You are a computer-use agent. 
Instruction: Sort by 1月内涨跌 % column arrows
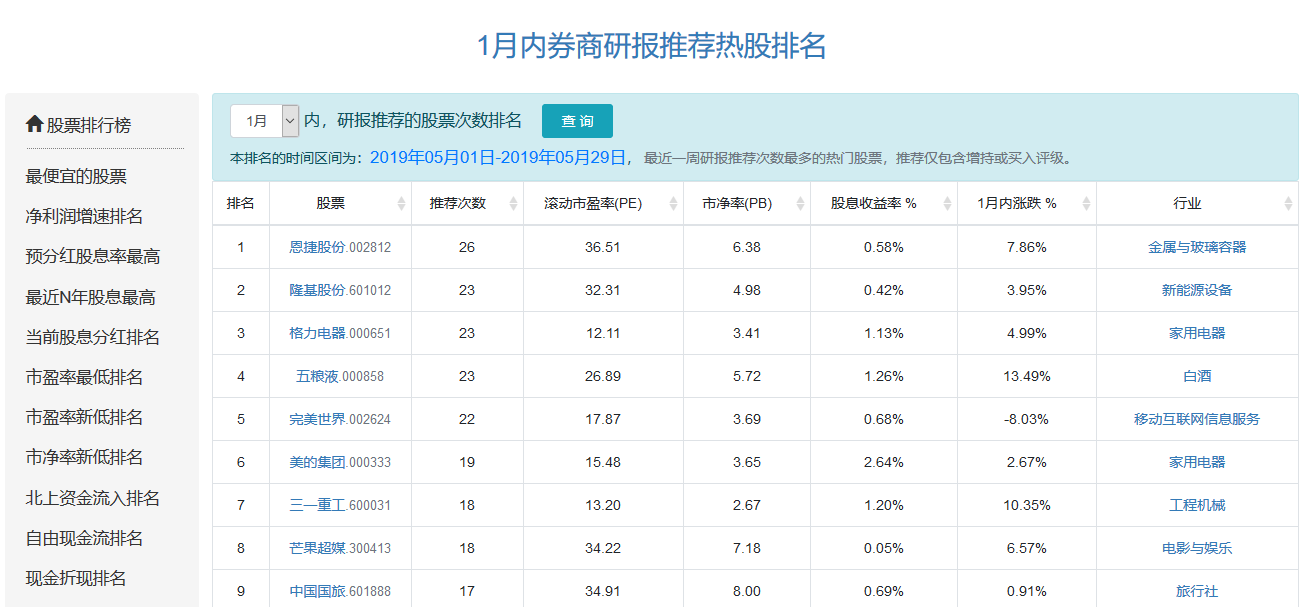pos(1086,204)
